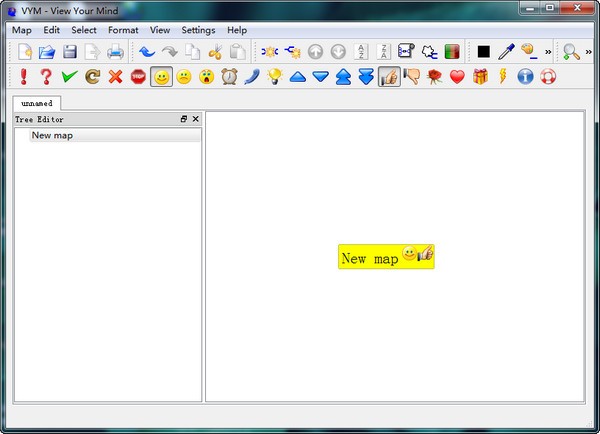Viewport: 600px width, 434px height.
Task: Click the magnifier Find icon
Action: 571,52
